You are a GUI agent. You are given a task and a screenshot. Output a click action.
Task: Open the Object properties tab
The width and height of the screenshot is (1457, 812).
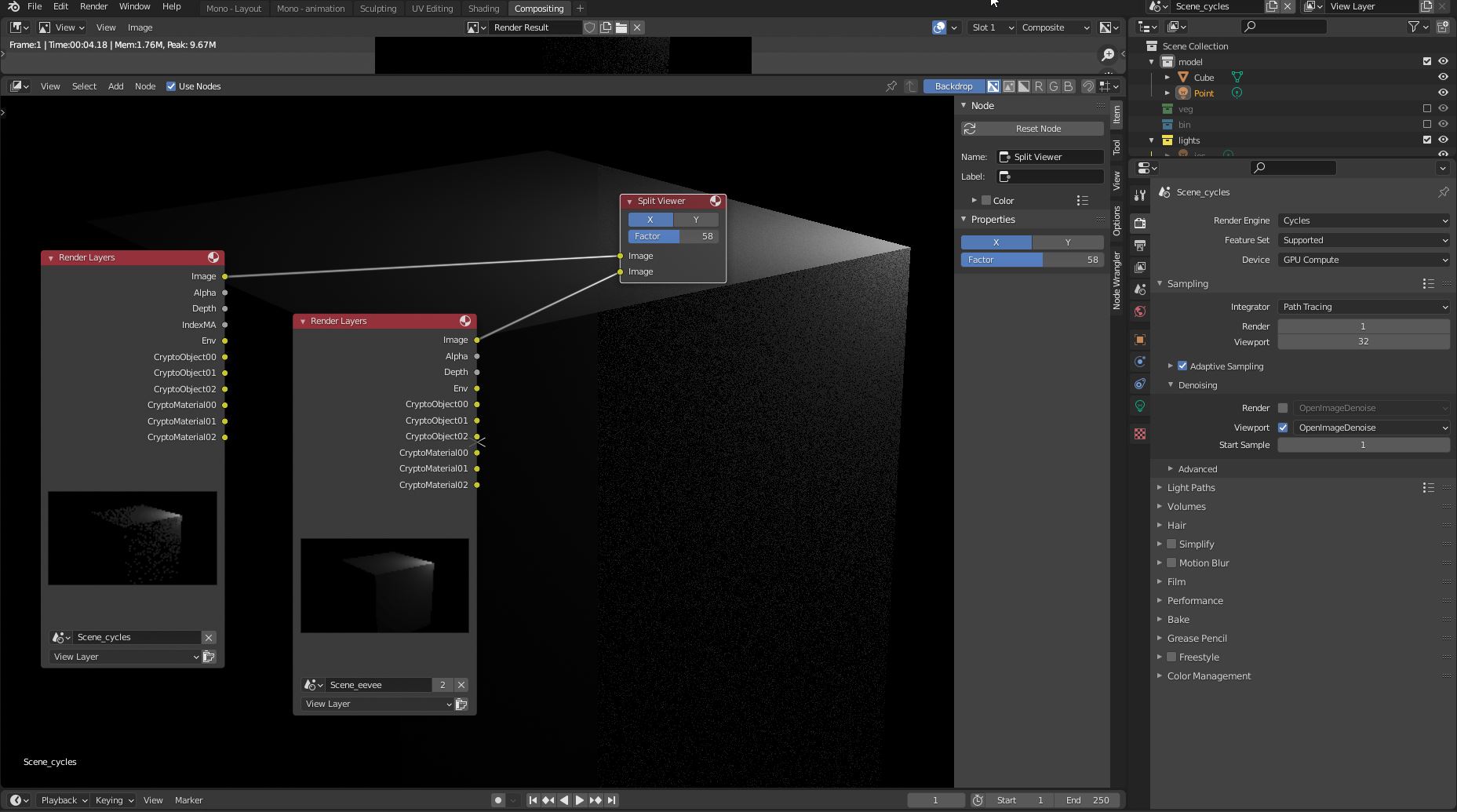point(1140,340)
